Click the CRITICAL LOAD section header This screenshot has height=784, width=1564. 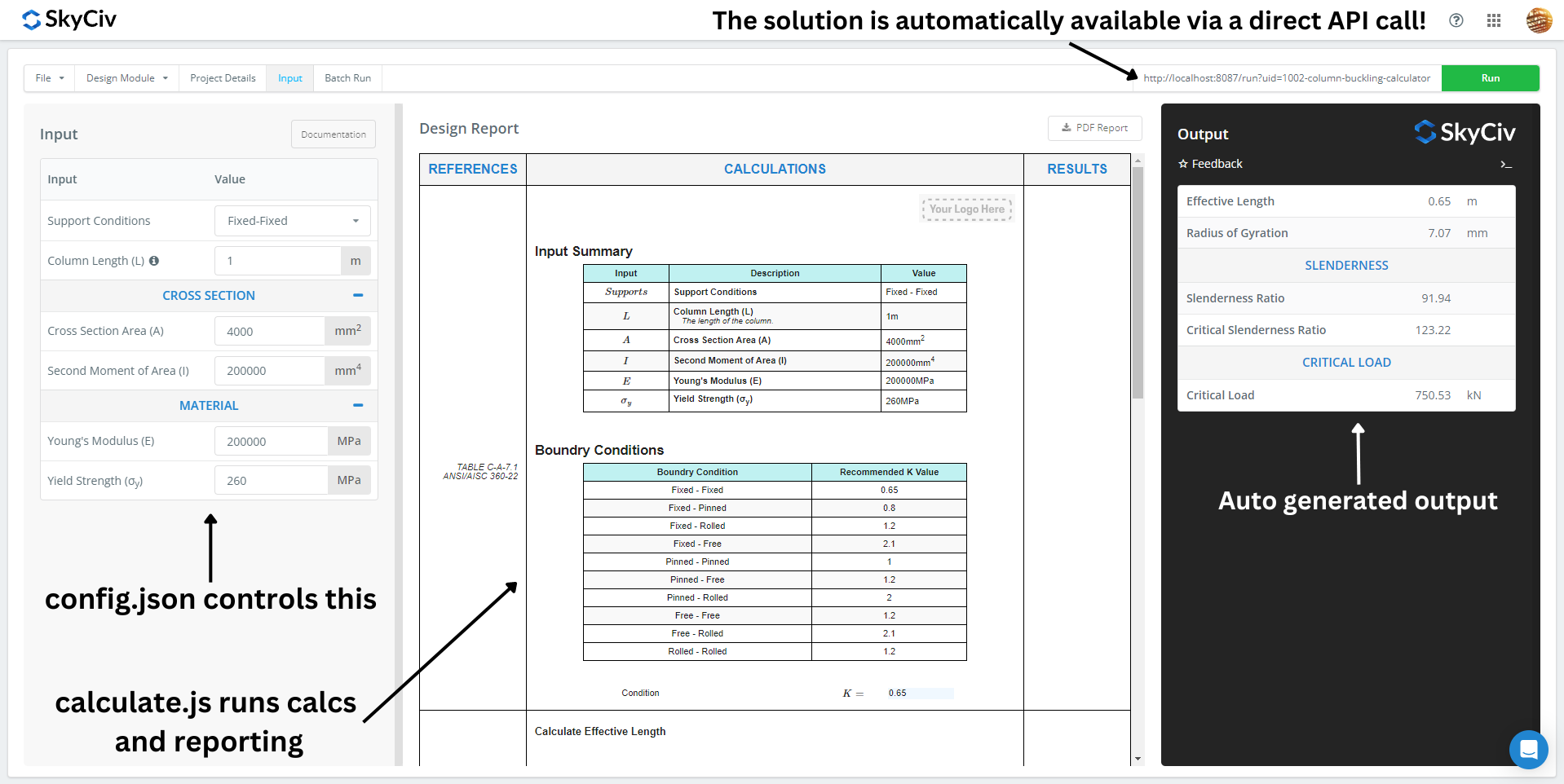(1346, 363)
